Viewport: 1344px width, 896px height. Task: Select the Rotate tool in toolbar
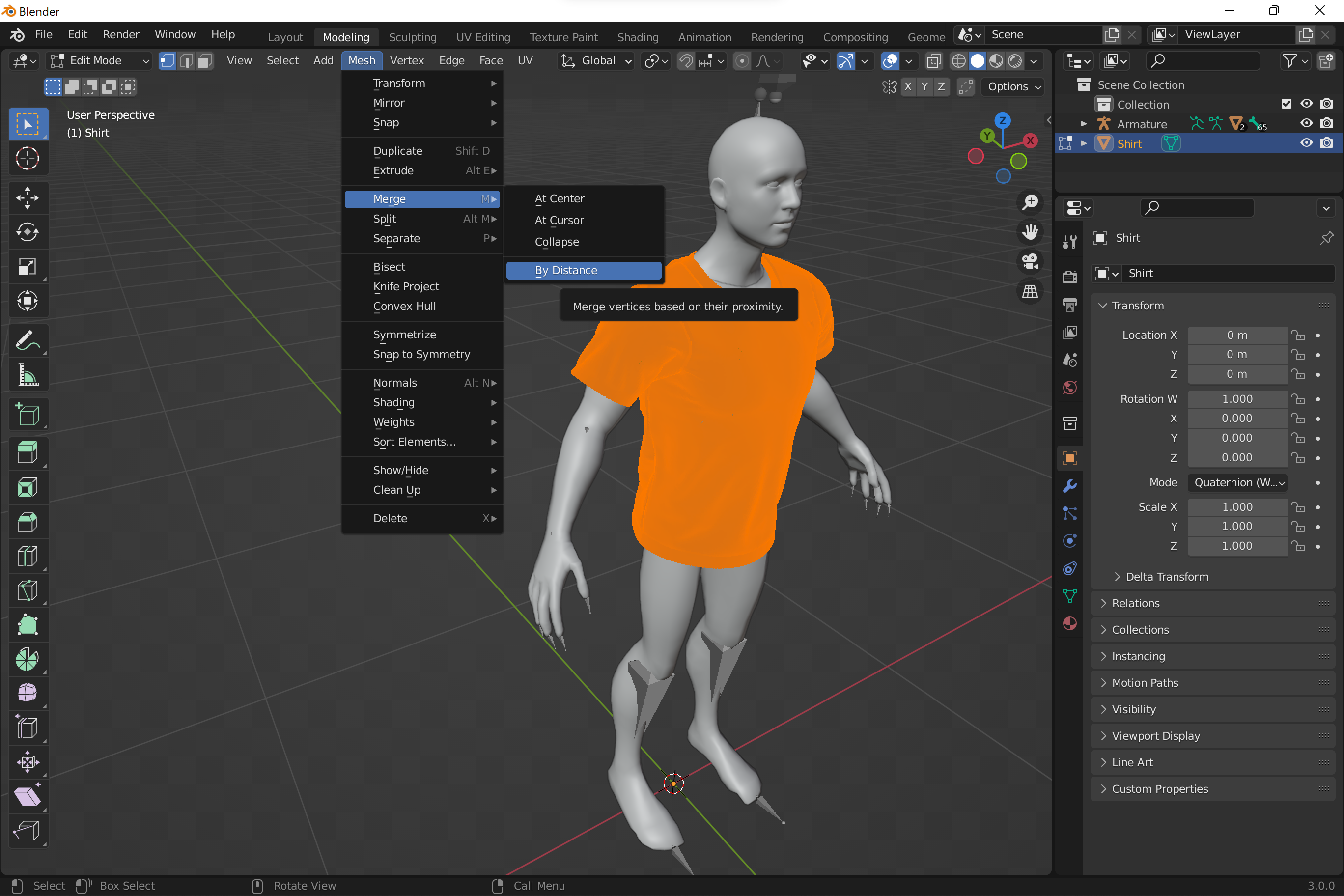[28, 232]
